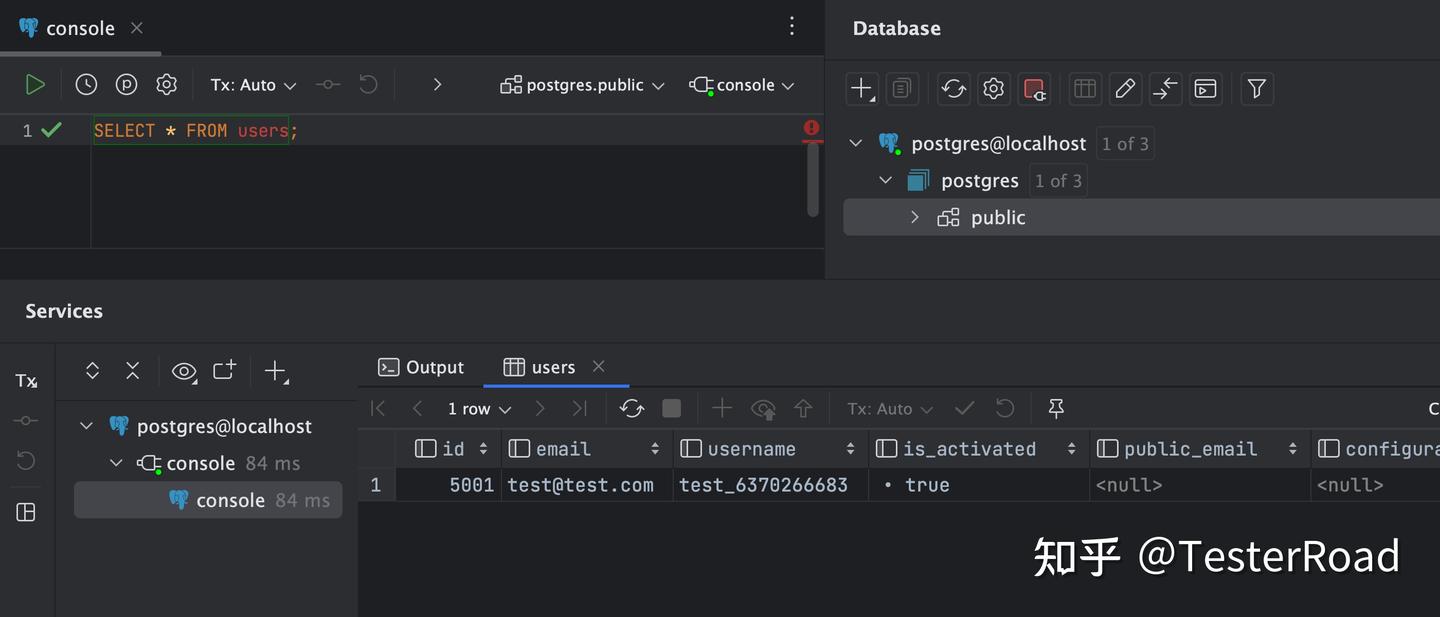The height and width of the screenshot is (617, 1440).
Task: Expand the public schema node
Action: [914, 217]
